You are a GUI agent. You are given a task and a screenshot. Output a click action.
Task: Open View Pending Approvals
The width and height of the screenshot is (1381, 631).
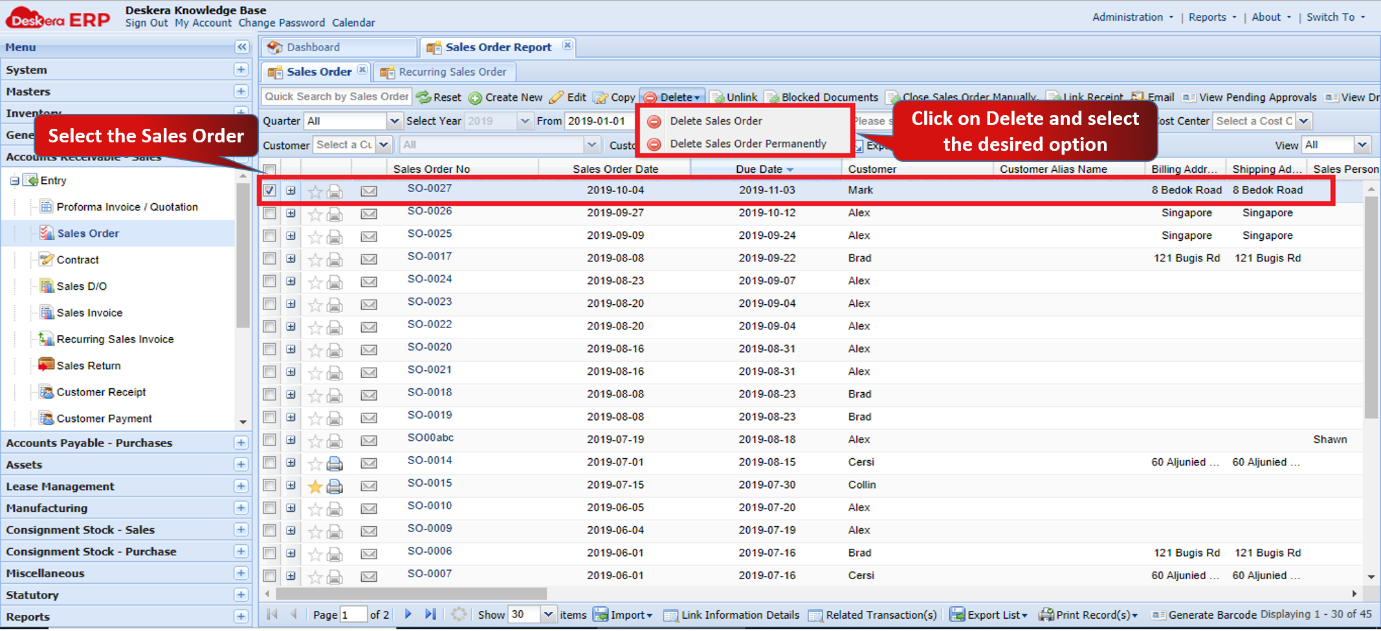pos(1249,97)
